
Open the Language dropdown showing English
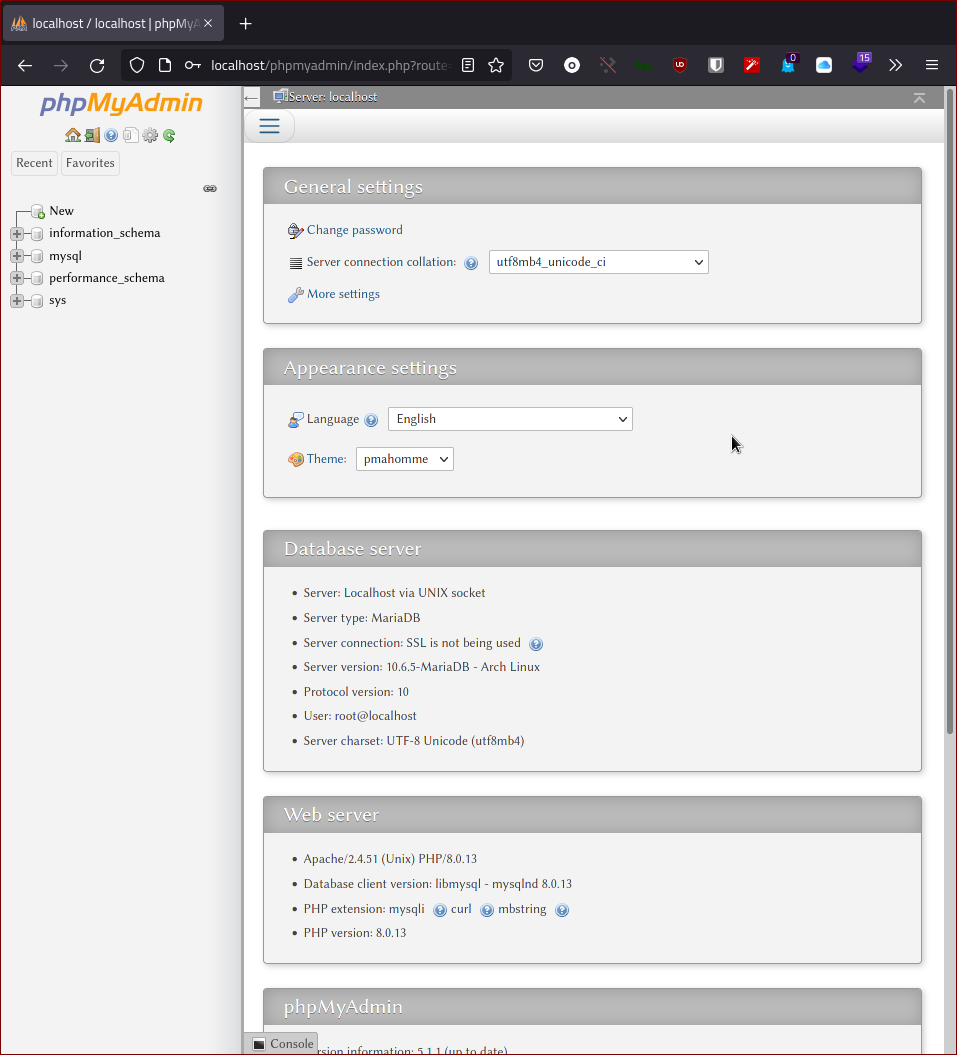[510, 419]
